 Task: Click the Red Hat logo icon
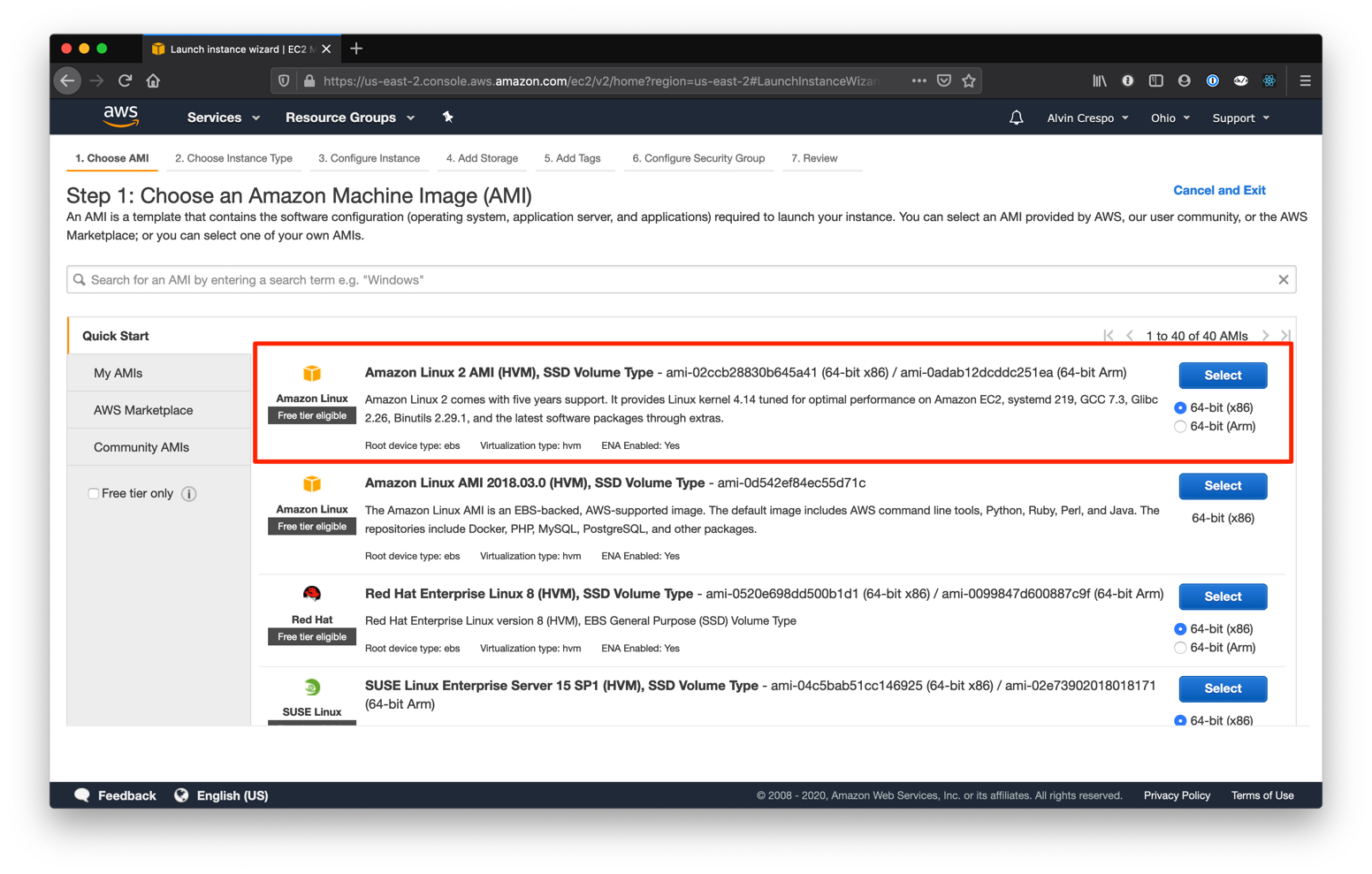(311, 593)
